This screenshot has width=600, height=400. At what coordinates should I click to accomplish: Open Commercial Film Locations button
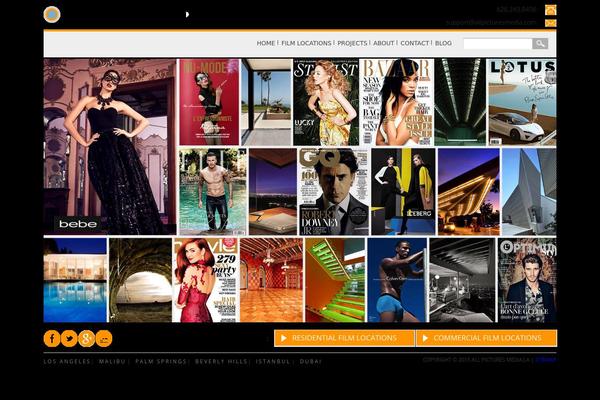click(x=486, y=338)
